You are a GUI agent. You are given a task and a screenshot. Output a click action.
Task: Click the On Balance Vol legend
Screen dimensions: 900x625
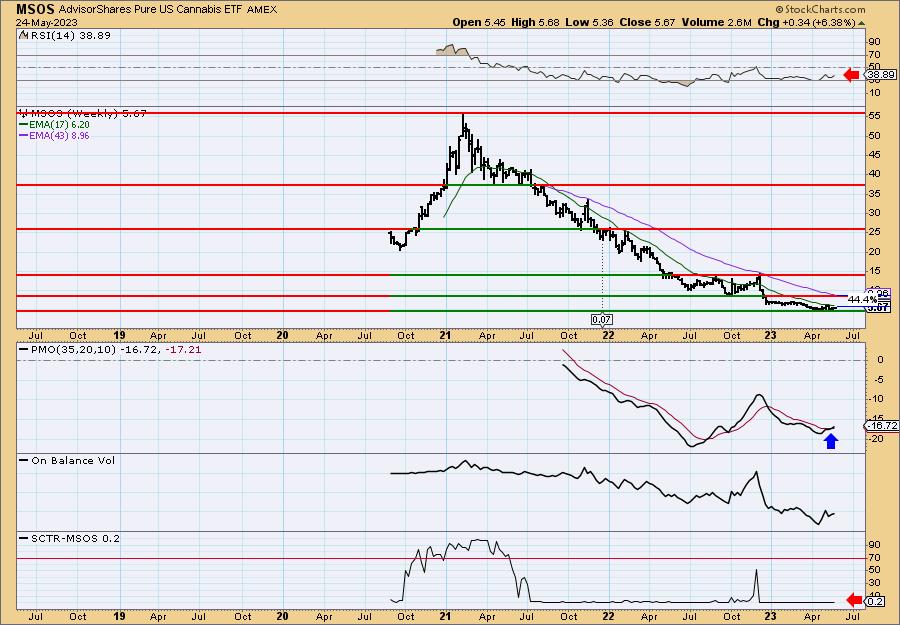[x=67, y=460]
